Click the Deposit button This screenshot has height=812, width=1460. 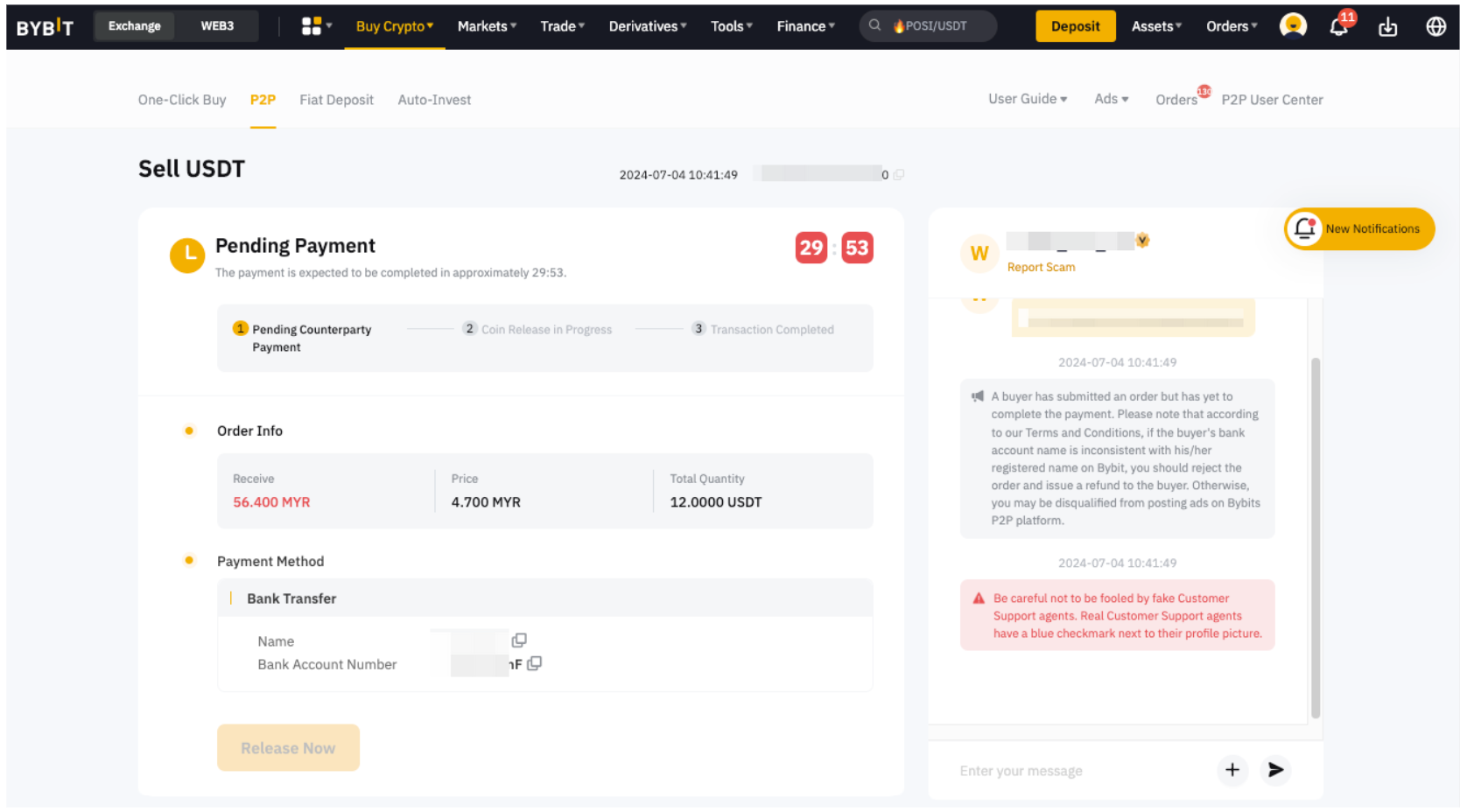pos(1075,26)
